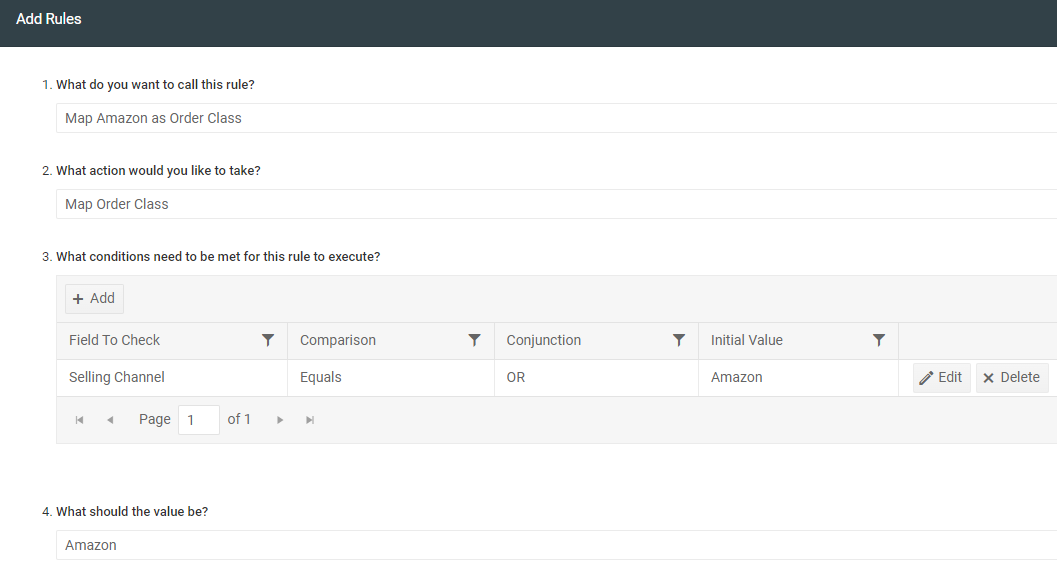Click the page number input box

click(x=199, y=420)
